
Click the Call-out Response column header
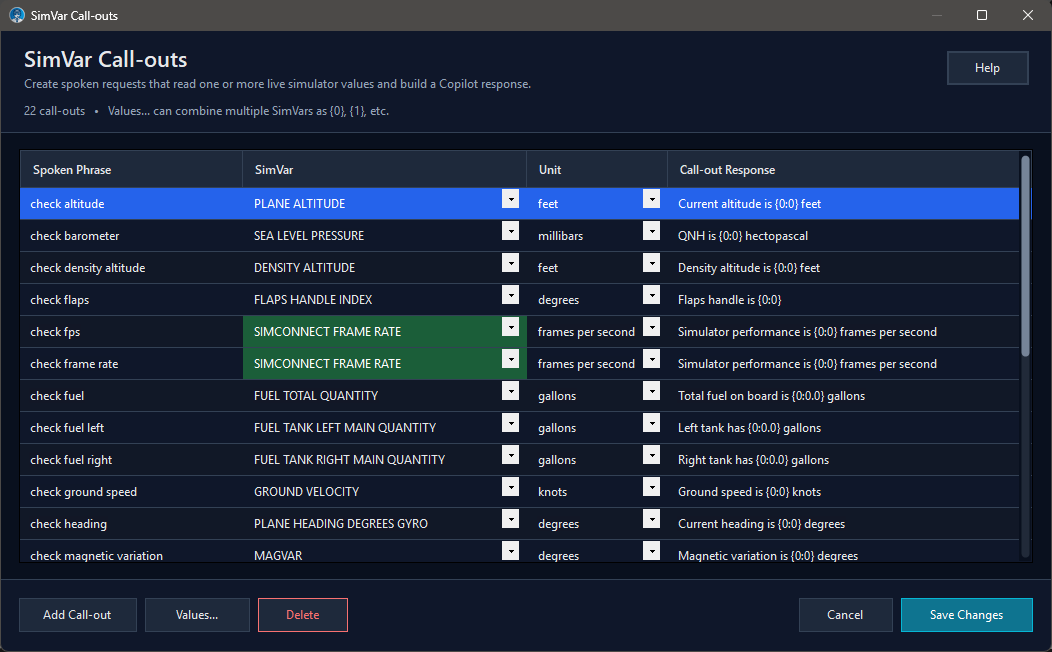click(843, 170)
